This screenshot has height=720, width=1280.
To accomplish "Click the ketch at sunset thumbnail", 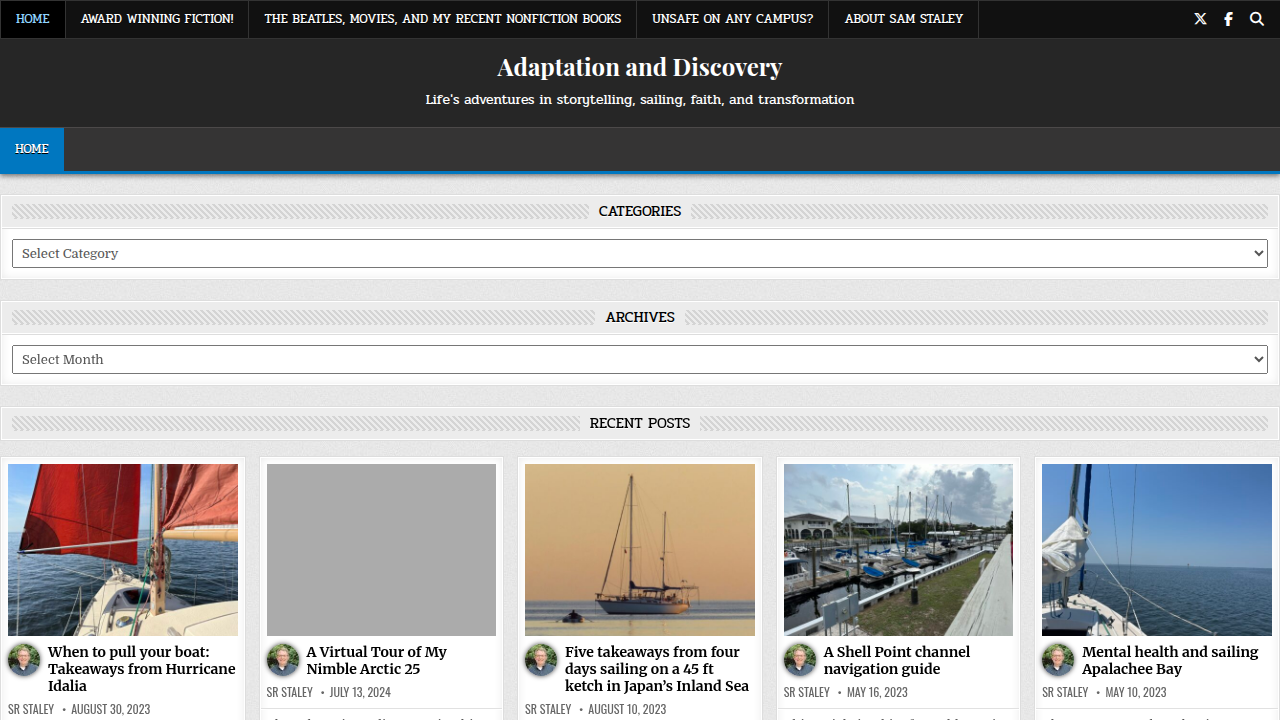I will pyautogui.click(x=640, y=550).
